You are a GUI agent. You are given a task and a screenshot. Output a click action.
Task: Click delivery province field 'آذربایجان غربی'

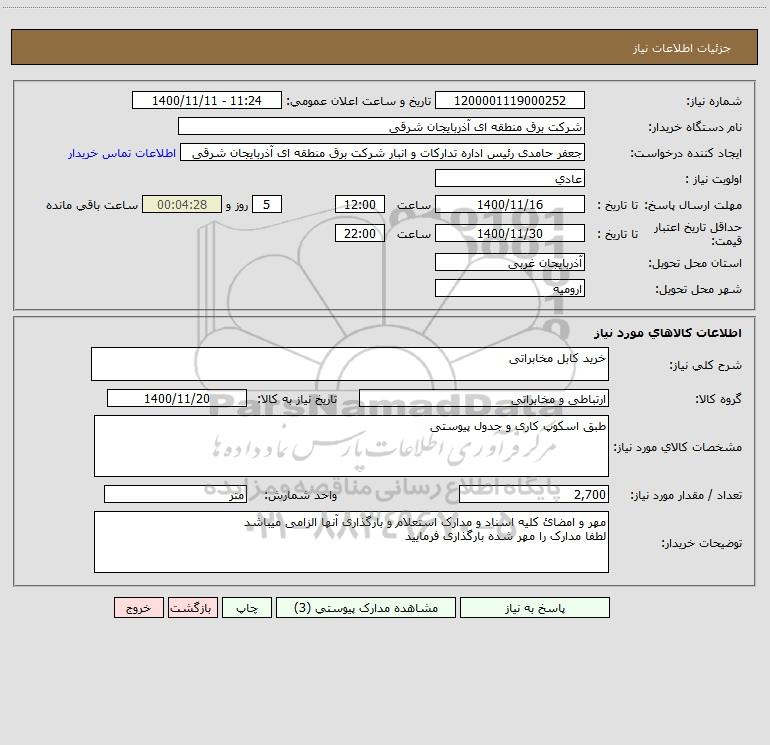coord(510,262)
